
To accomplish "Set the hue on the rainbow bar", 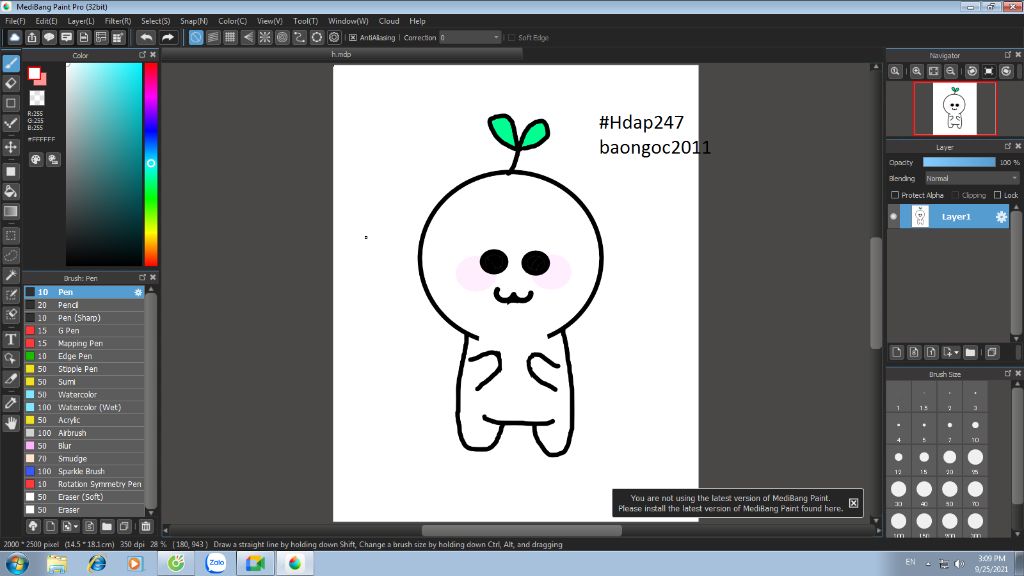I will coord(151,164).
